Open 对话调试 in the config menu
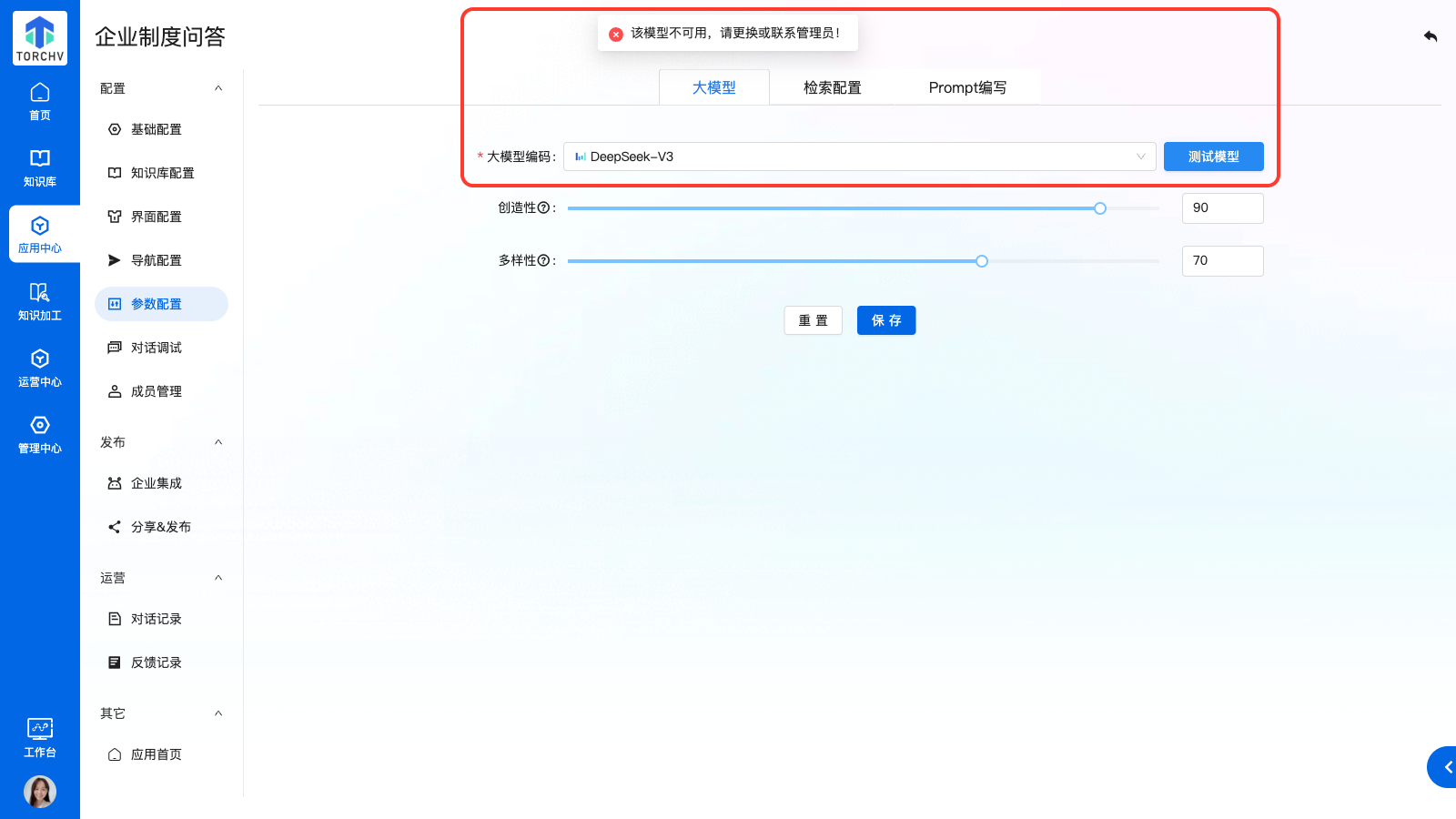The width and height of the screenshot is (1456, 819). point(157,348)
